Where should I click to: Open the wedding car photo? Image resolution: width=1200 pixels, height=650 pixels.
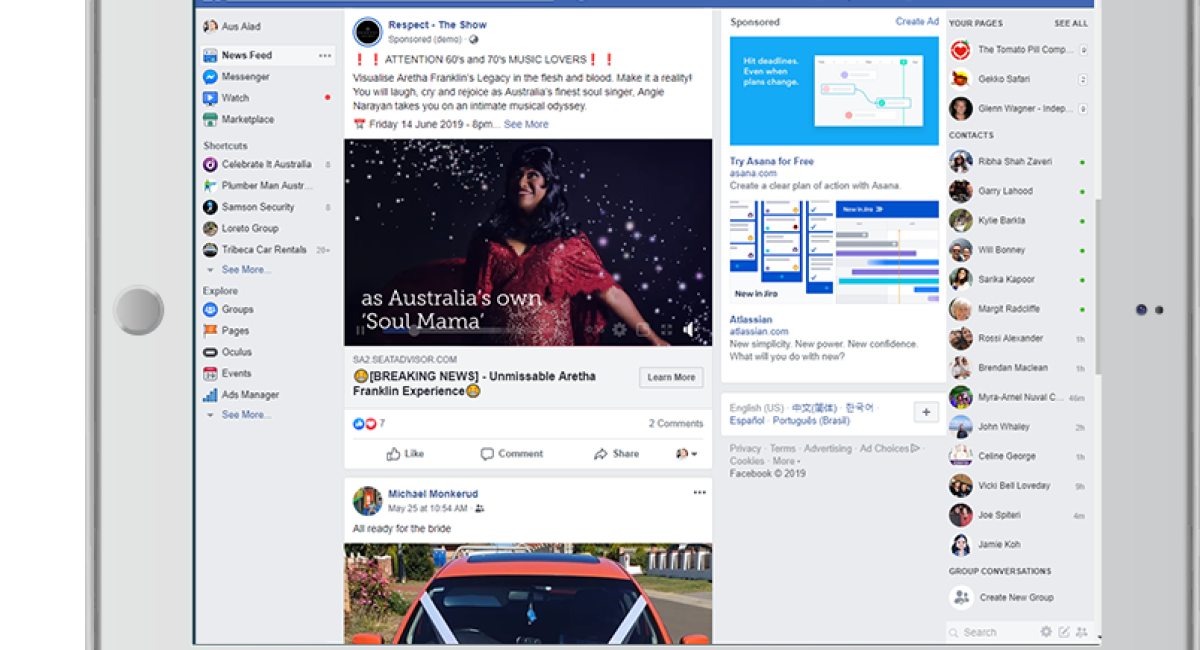[x=528, y=594]
